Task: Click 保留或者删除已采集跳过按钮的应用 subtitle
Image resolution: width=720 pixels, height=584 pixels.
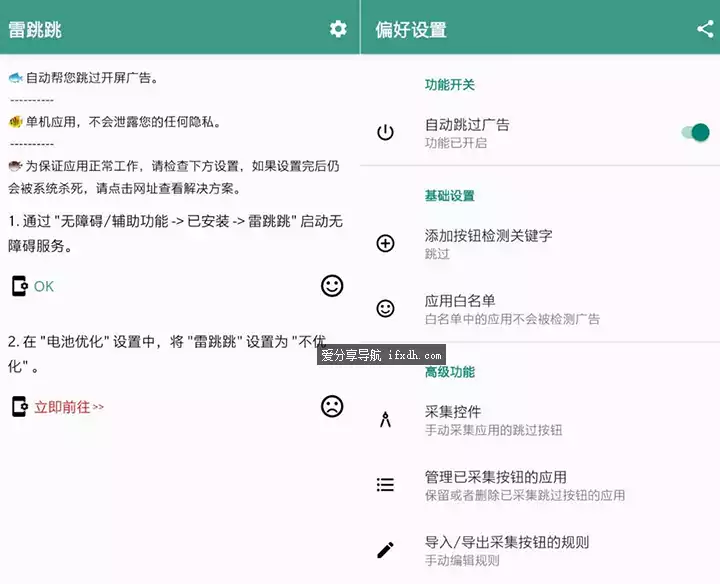Action: click(x=525, y=495)
